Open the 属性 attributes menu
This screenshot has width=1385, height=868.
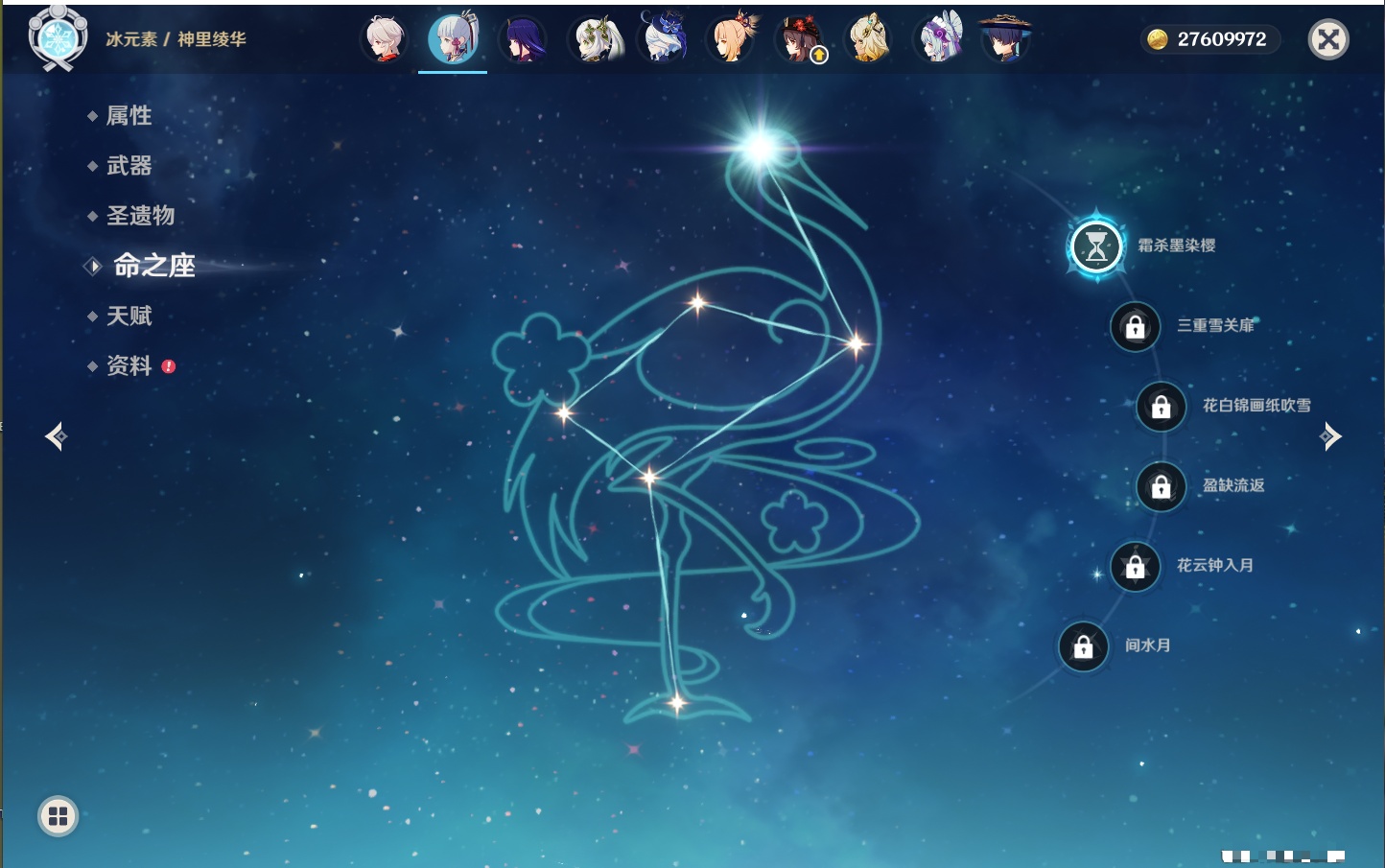click(x=129, y=116)
